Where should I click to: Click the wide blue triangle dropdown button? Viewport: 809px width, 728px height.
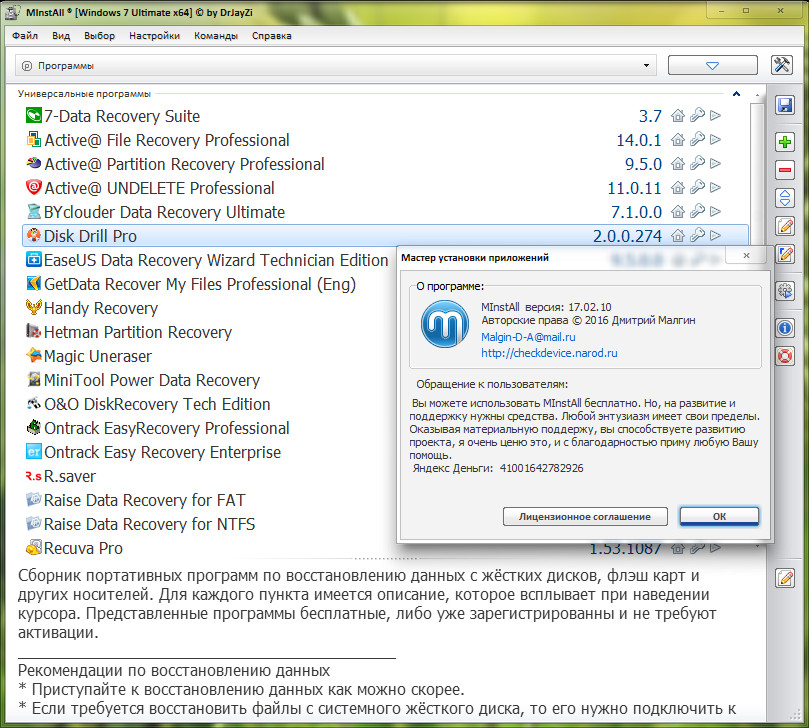(712, 66)
